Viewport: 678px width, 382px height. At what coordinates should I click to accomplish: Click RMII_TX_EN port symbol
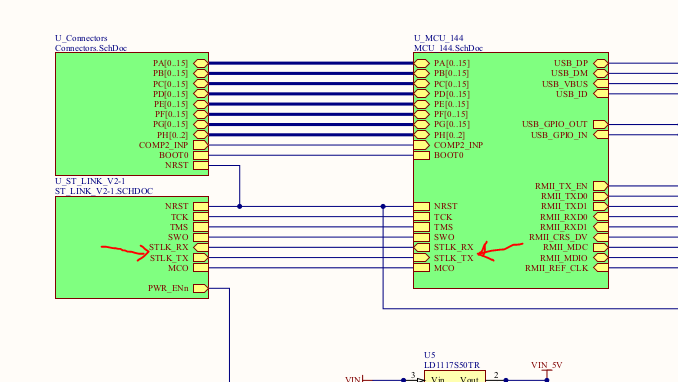pos(601,186)
